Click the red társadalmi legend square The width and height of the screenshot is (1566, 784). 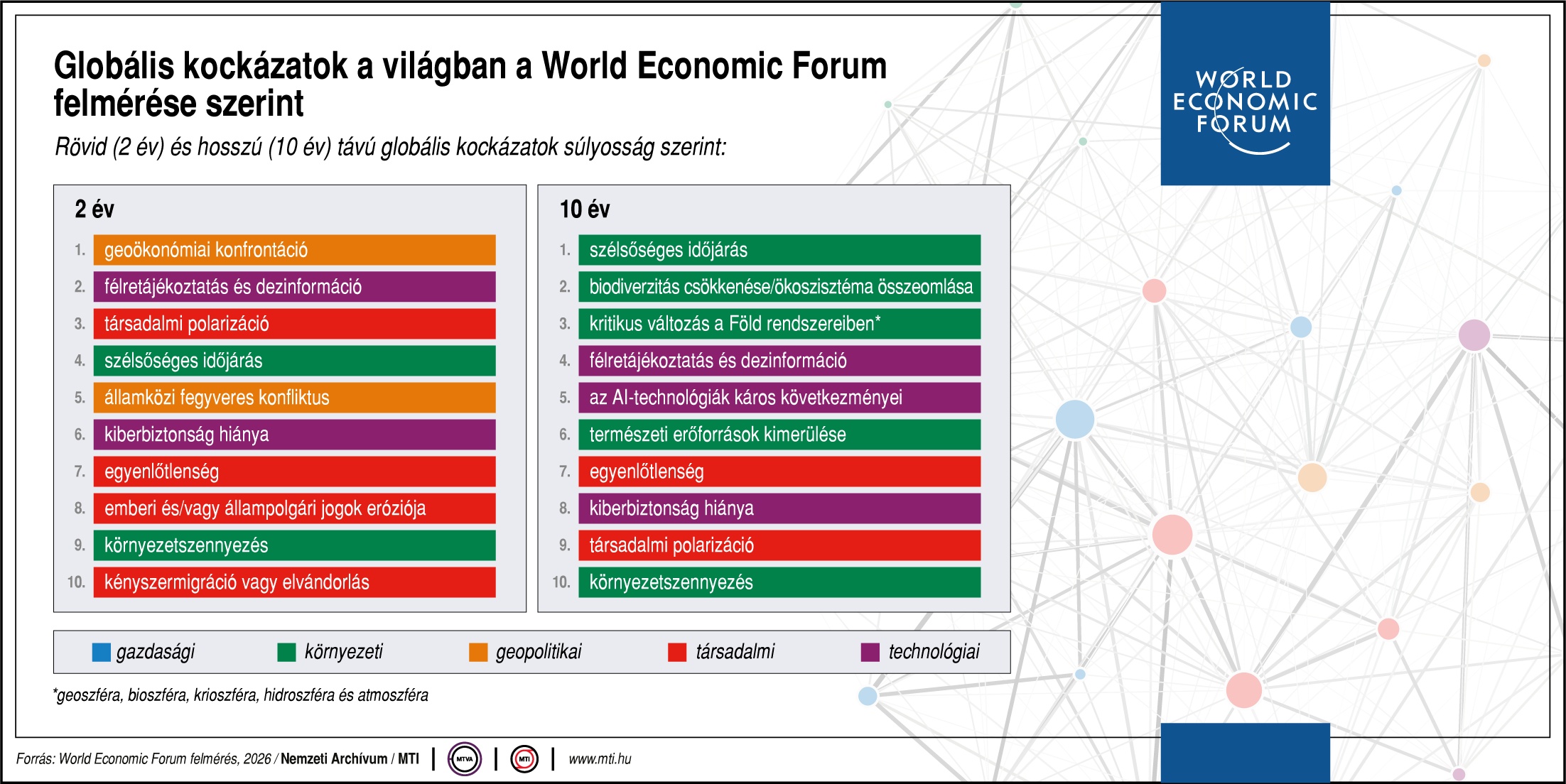tap(677, 652)
